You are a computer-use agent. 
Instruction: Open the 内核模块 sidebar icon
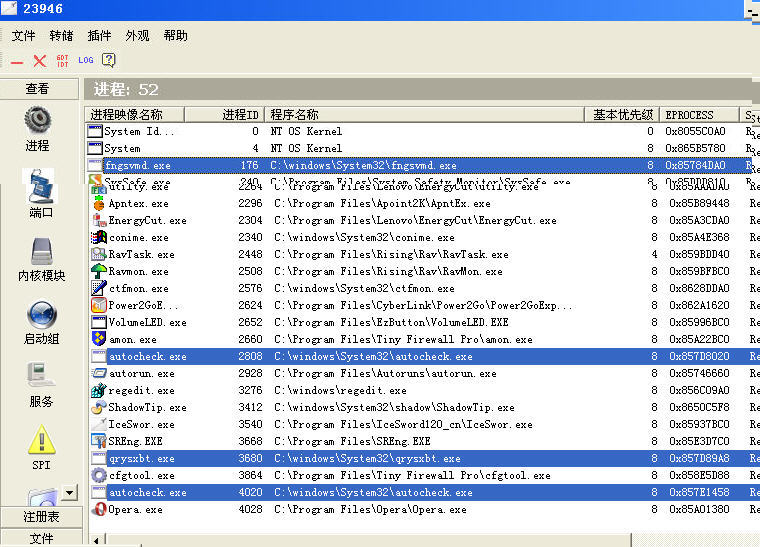tap(42, 251)
